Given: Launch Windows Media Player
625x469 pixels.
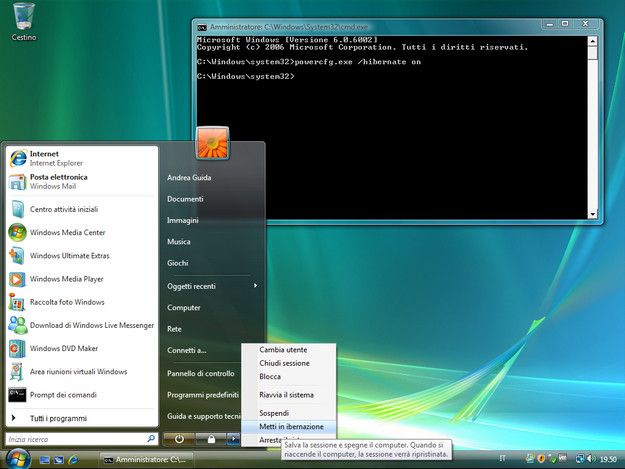Looking at the screenshot, I should click(x=82, y=279).
